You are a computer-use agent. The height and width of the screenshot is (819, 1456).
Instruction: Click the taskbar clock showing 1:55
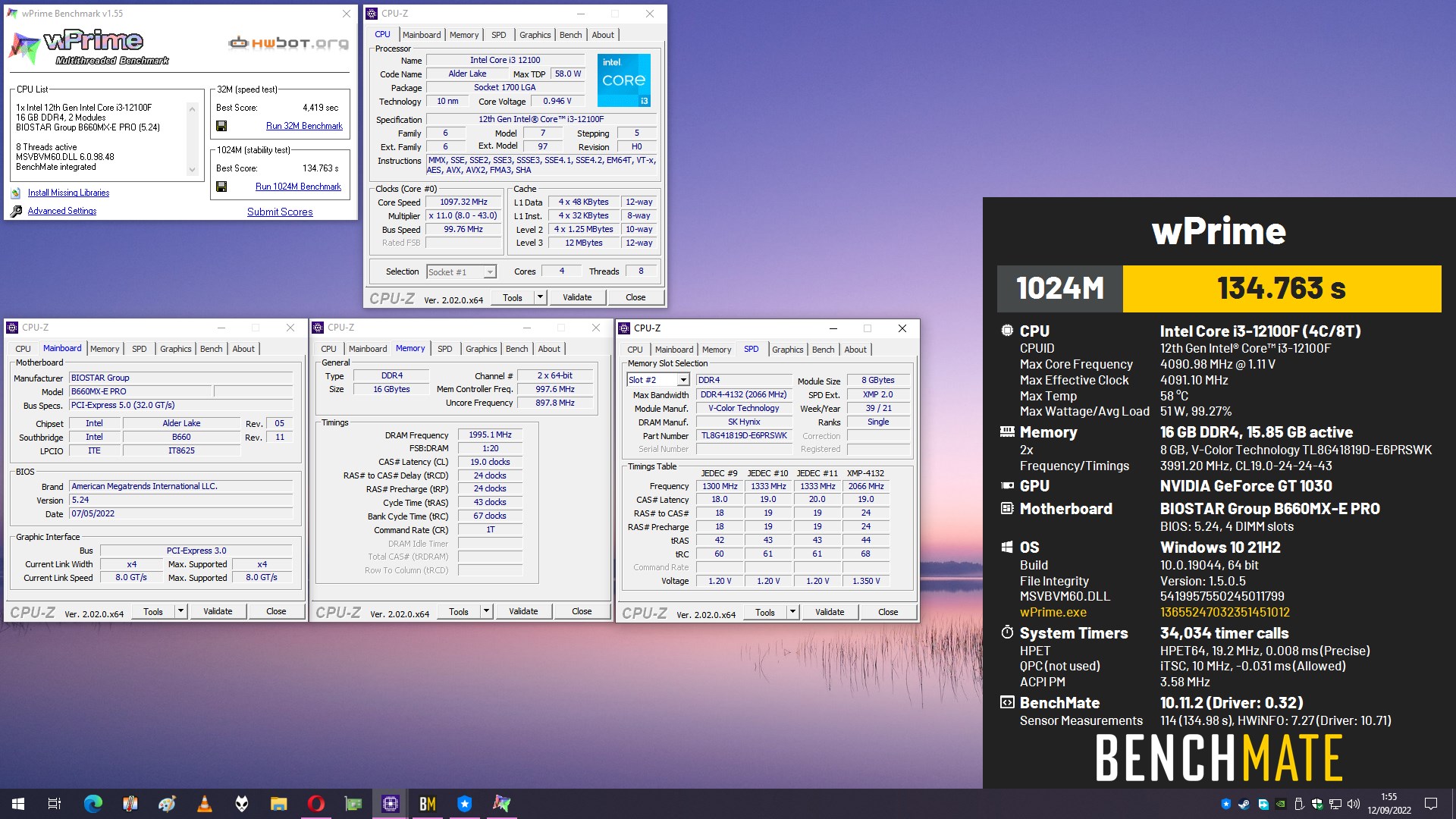click(x=1389, y=804)
